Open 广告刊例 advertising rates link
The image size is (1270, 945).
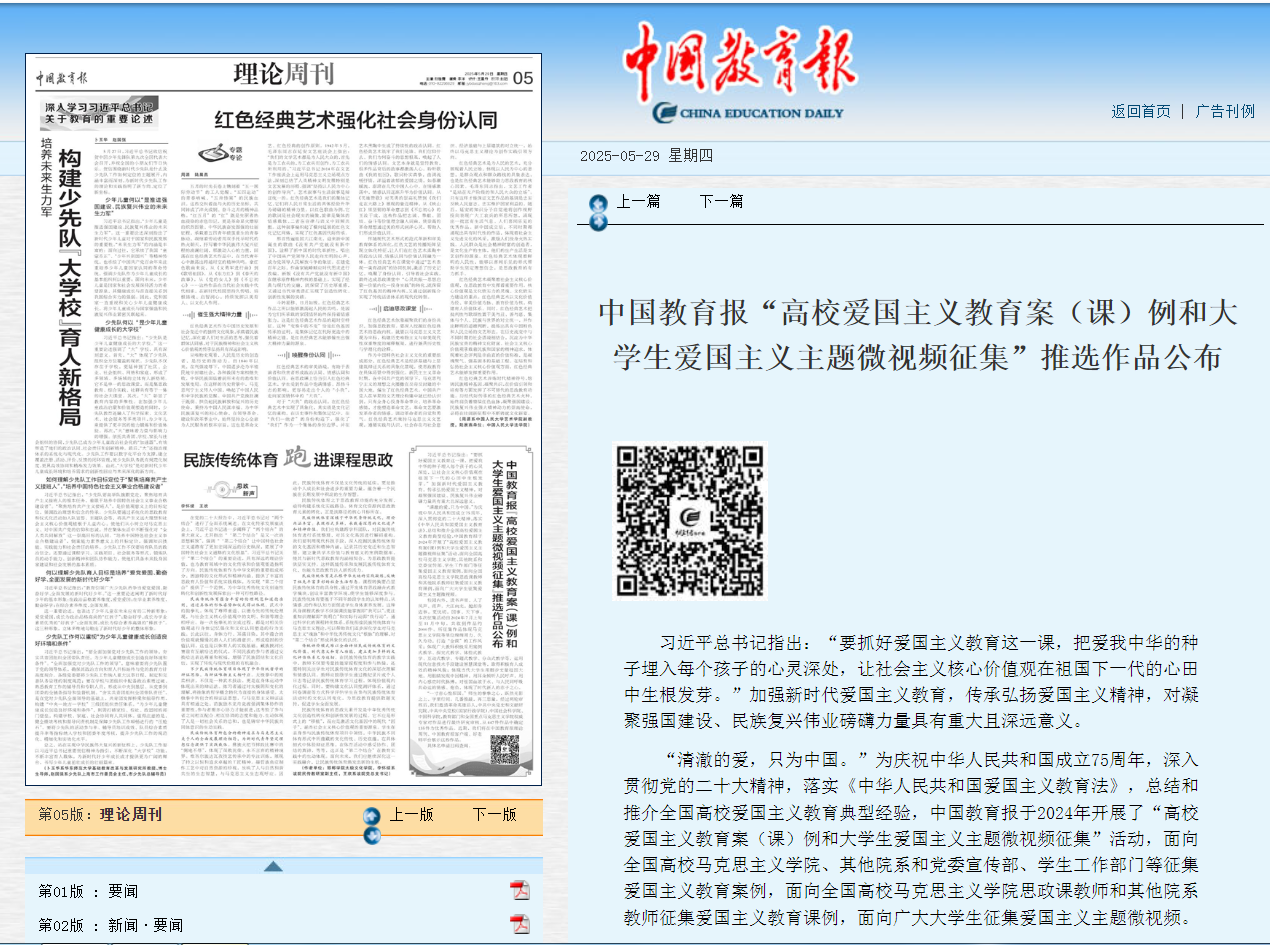[x=1225, y=111]
